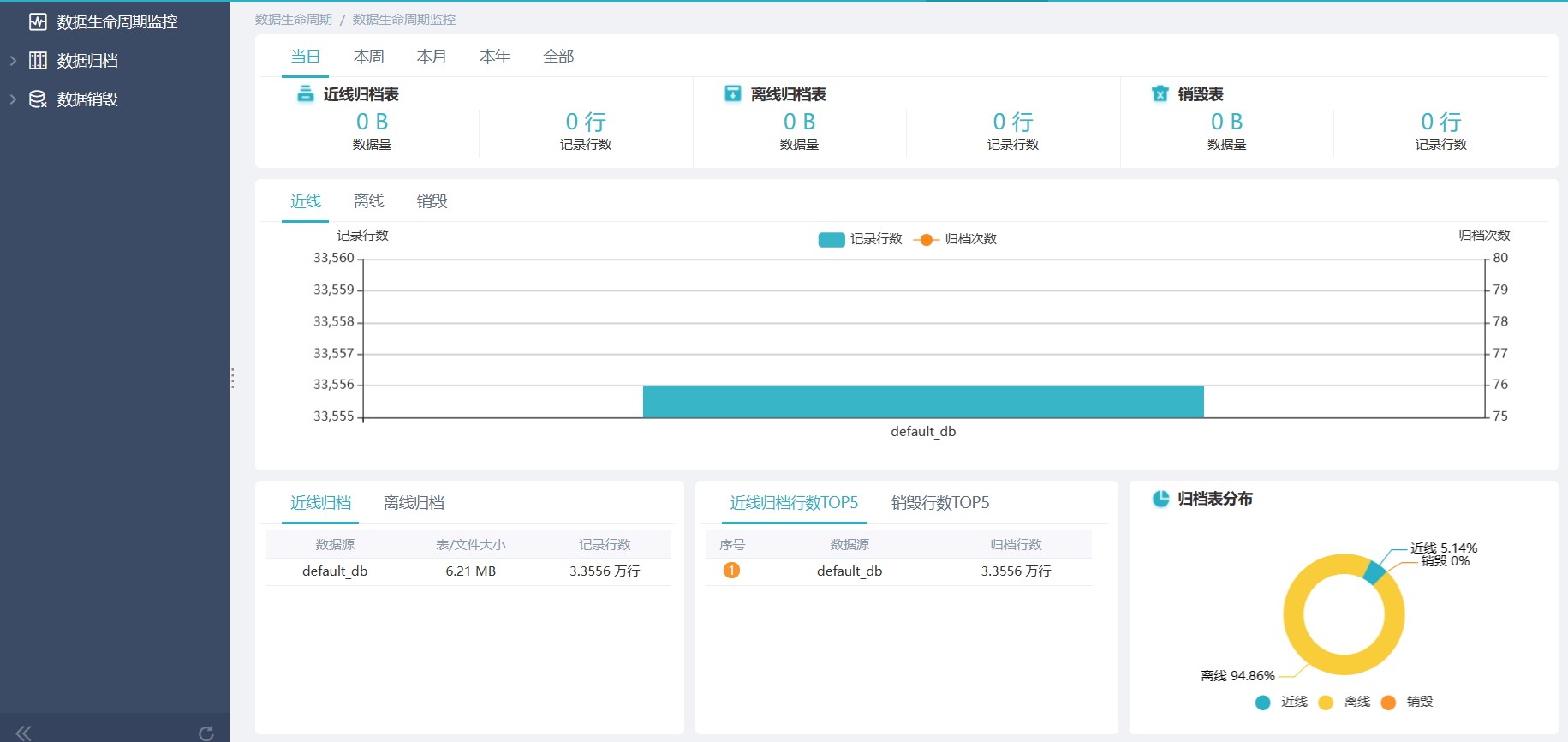Click 0 B value under 近线归档表
The width and height of the screenshot is (1568, 742).
coord(372,122)
